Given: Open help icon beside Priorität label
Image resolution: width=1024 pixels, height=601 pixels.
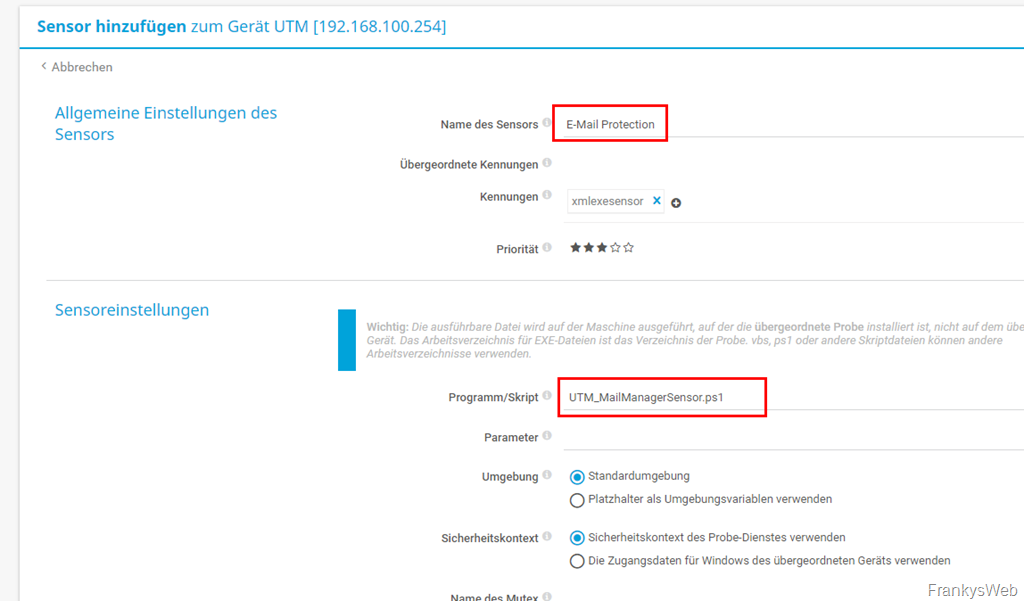Looking at the screenshot, I should click(547, 247).
